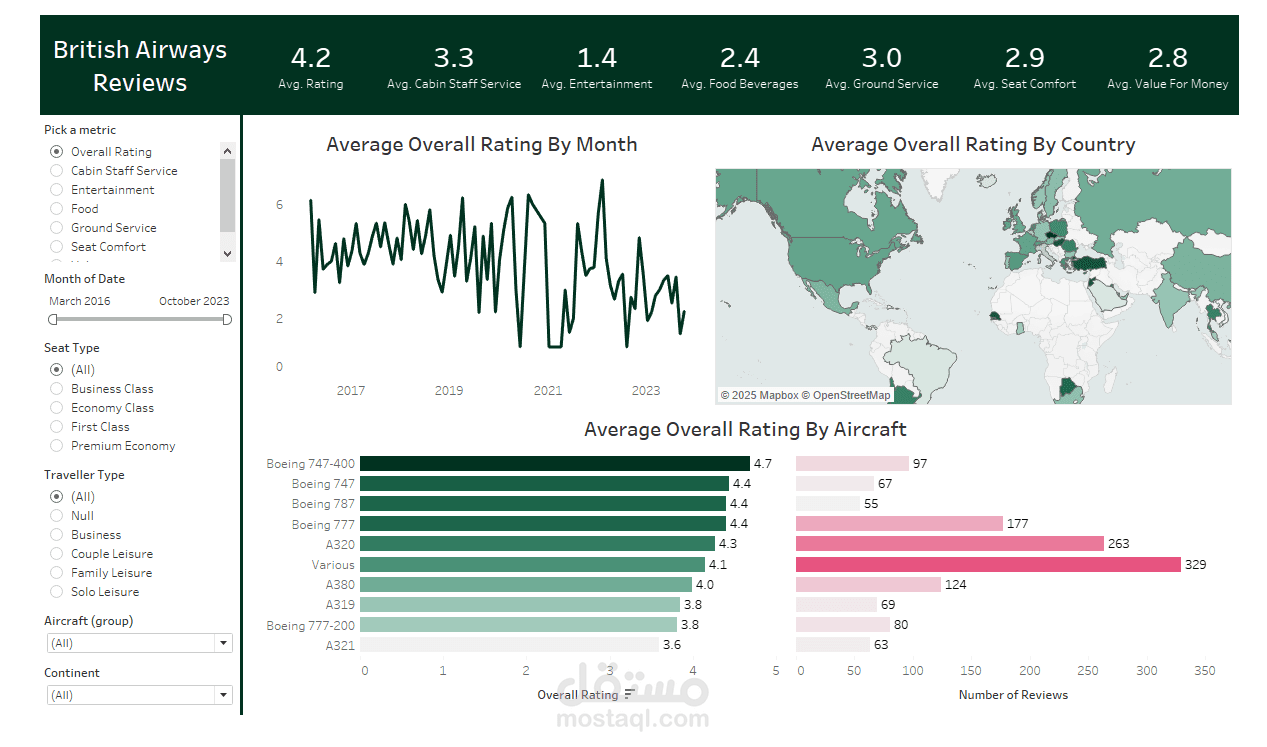Image resolution: width=1267 pixels, height=747 pixels.
Task: Click the British Airways Reviews title
Action: 140,66
